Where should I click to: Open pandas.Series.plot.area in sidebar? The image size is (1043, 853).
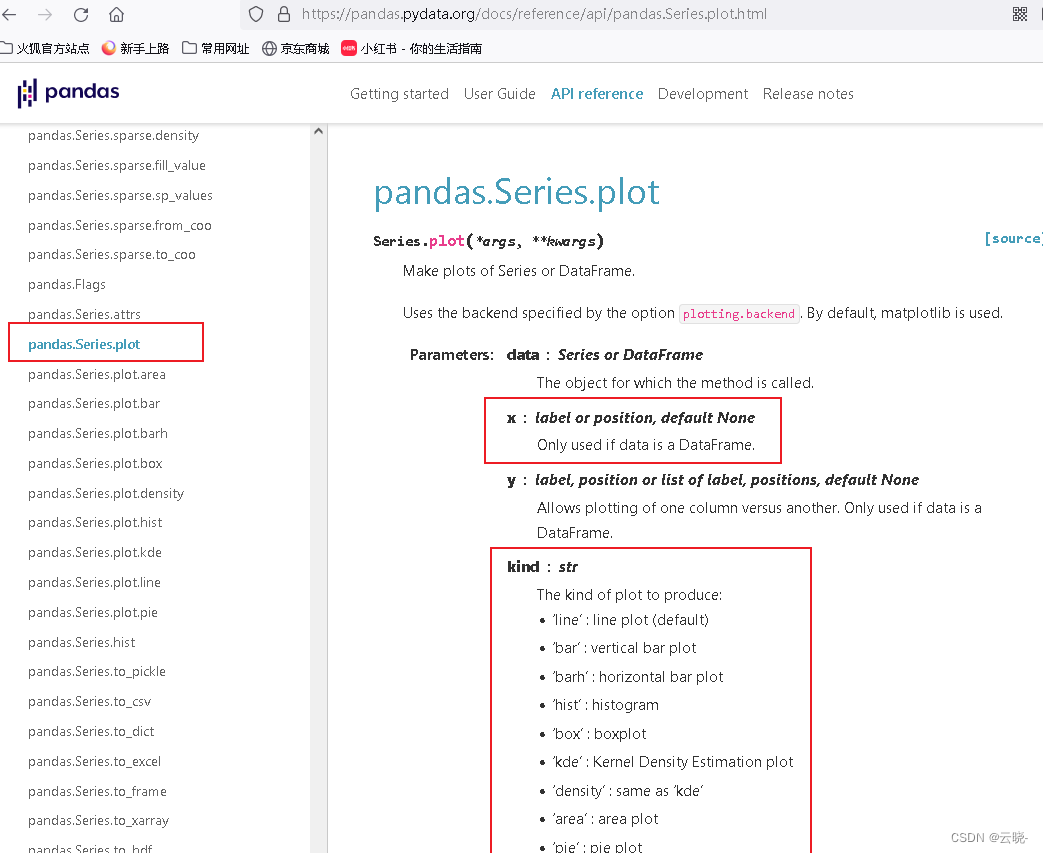coord(97,375)
